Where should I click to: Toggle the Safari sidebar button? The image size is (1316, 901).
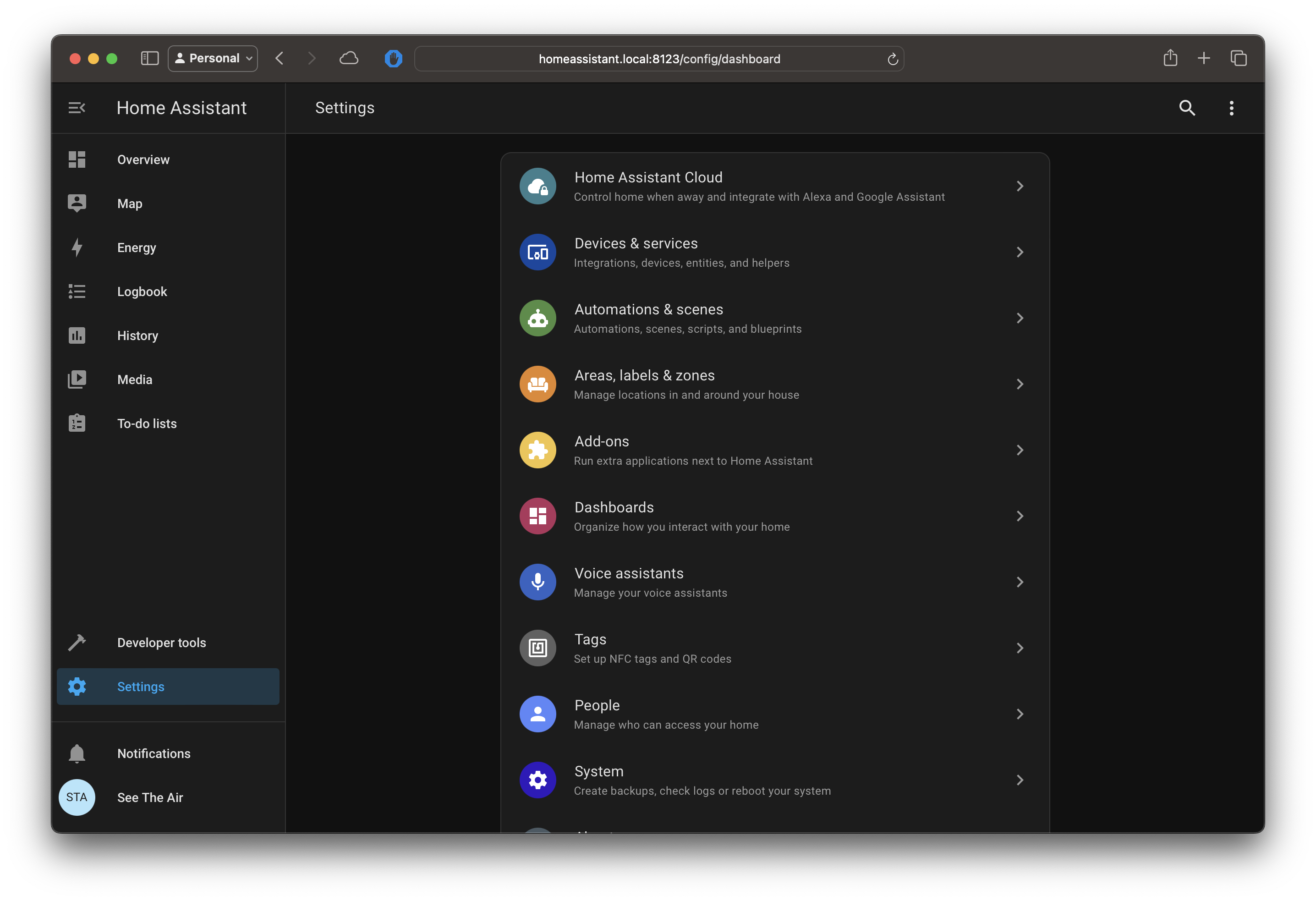click(149, 58)
